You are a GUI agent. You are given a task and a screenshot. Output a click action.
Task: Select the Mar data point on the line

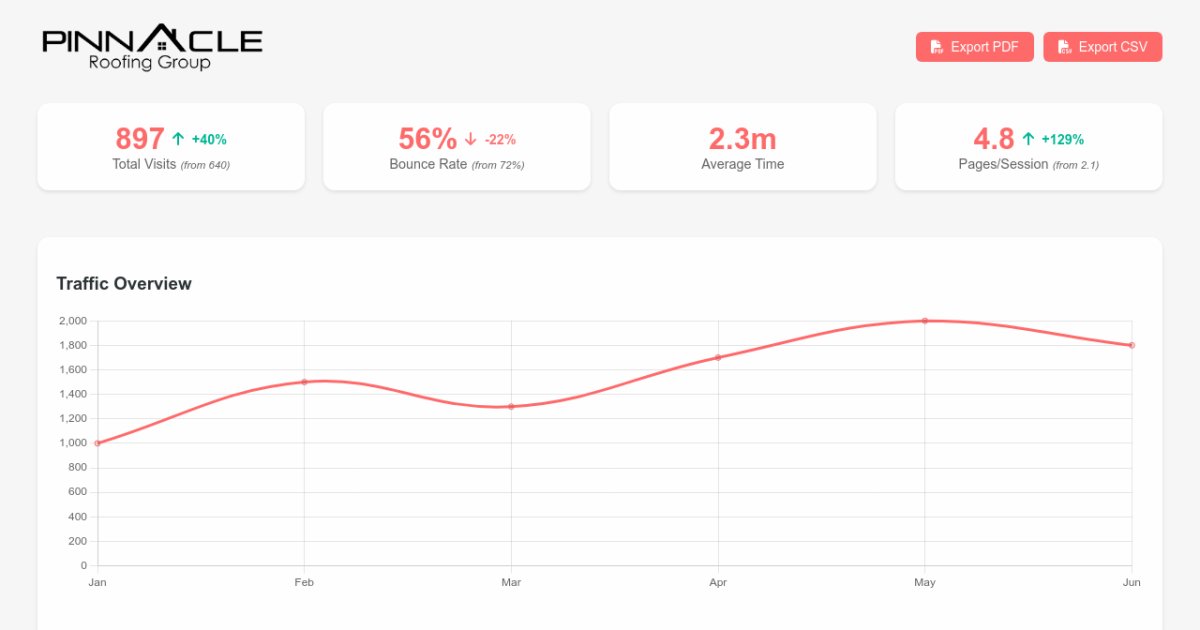click(511, 406)
